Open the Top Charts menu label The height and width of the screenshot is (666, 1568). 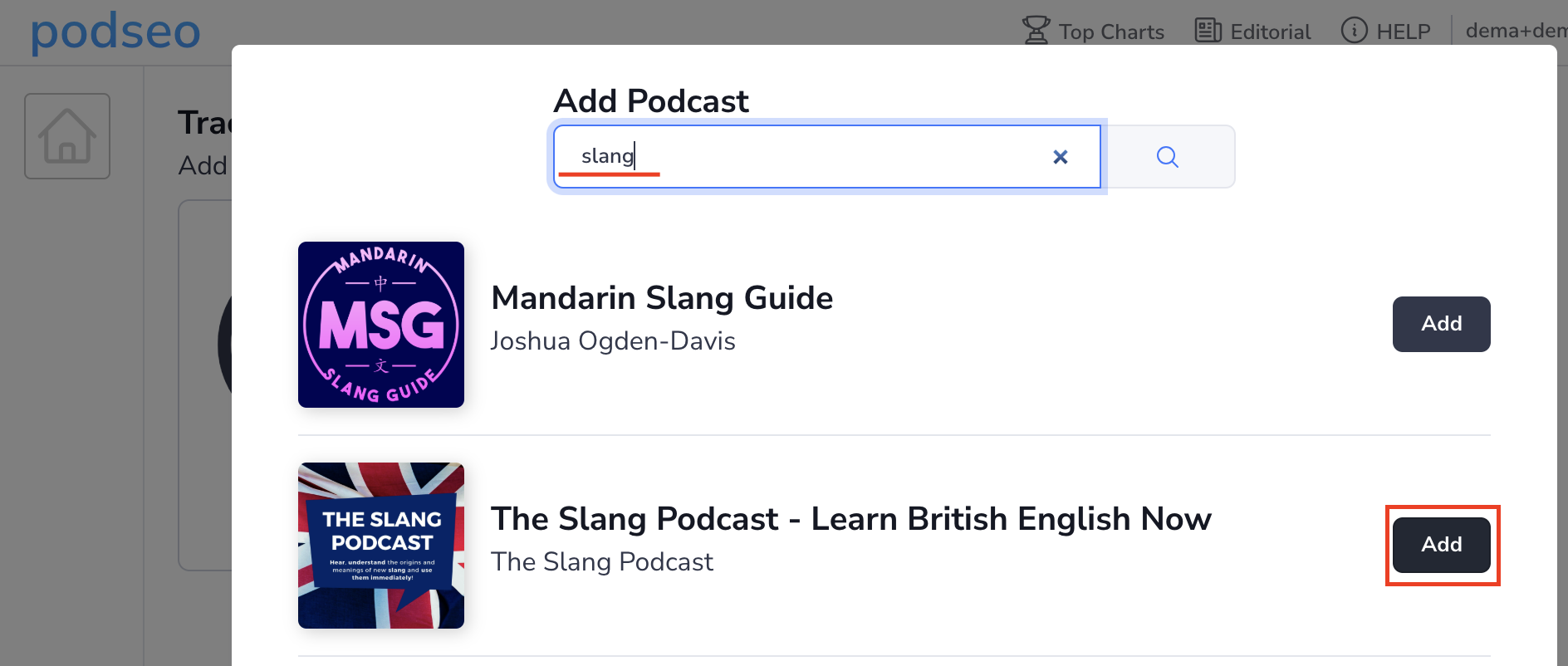pyautogui.click(x=1111, y=32)
